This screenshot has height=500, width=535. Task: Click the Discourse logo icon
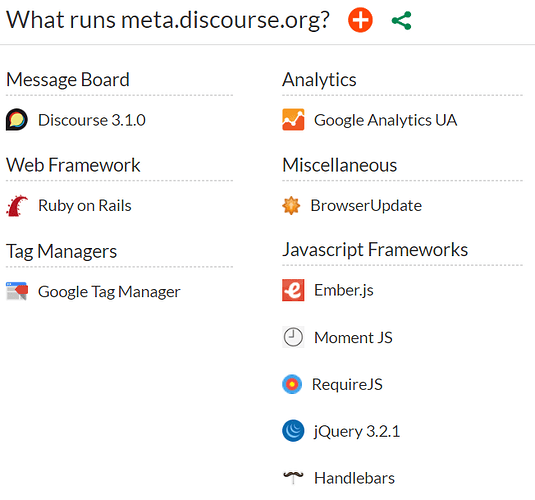[17, 119]
